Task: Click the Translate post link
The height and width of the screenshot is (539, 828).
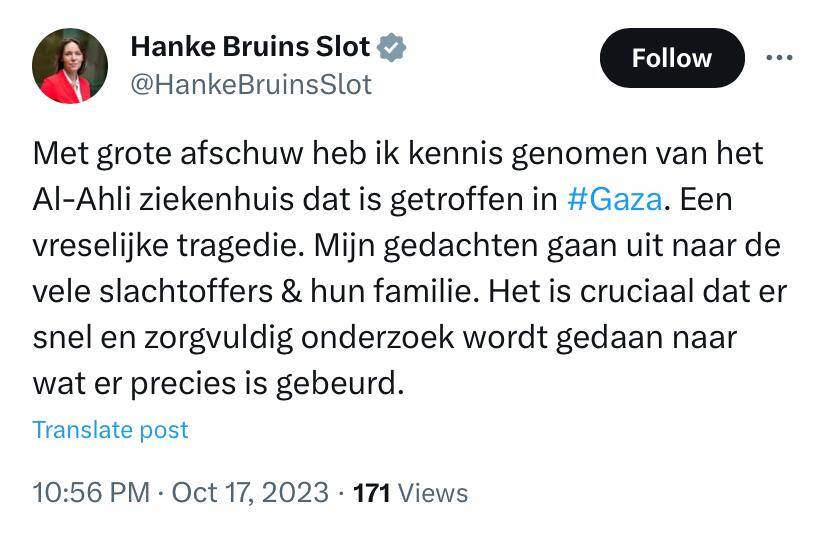Action: click(x=110, y=430)
